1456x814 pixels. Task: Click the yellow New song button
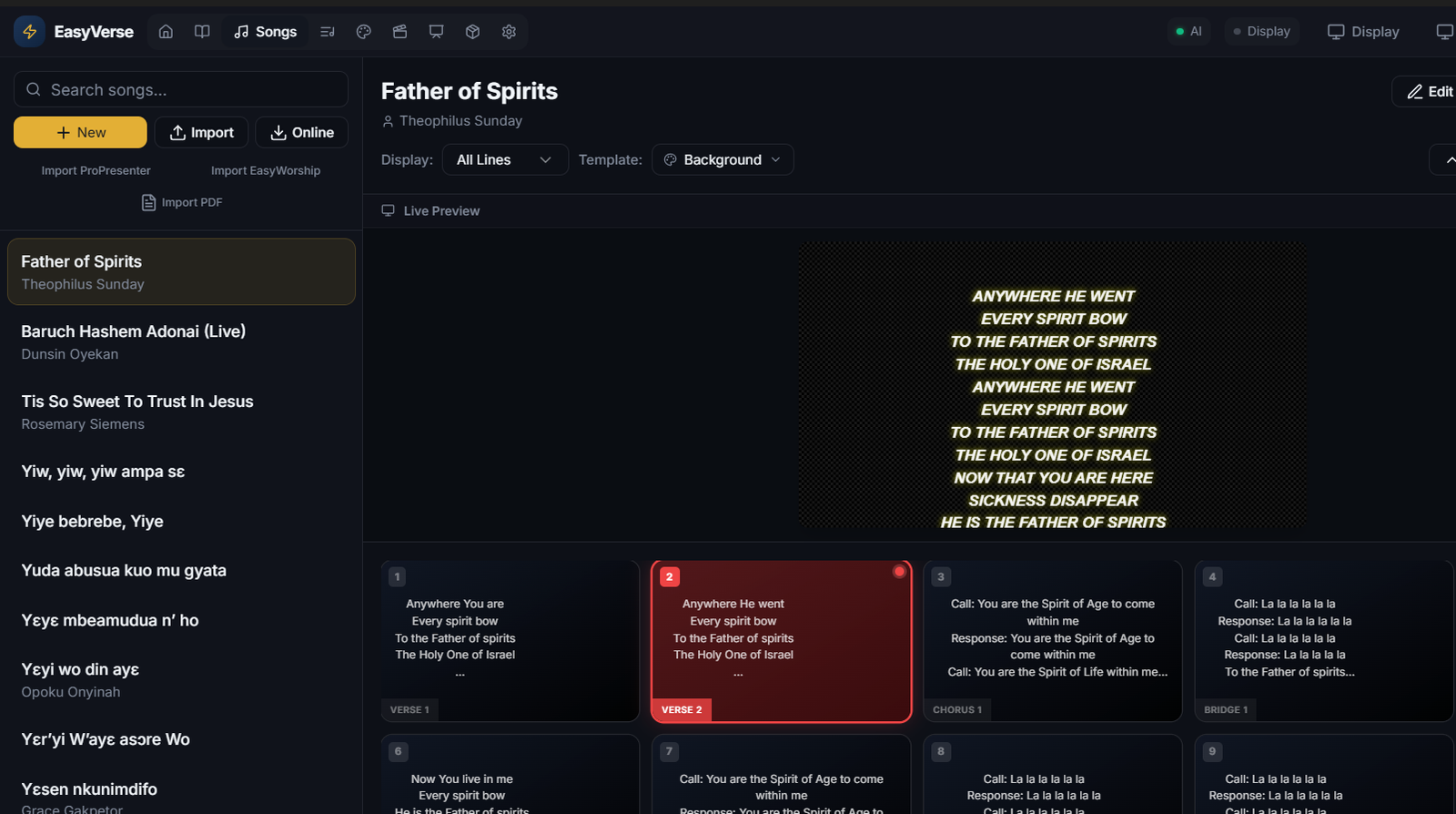(x=80, y=133)
